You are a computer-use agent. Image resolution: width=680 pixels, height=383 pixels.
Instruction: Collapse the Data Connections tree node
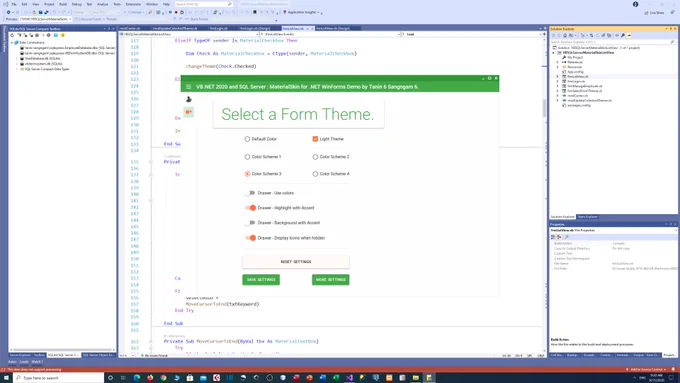tap(12, 43)
